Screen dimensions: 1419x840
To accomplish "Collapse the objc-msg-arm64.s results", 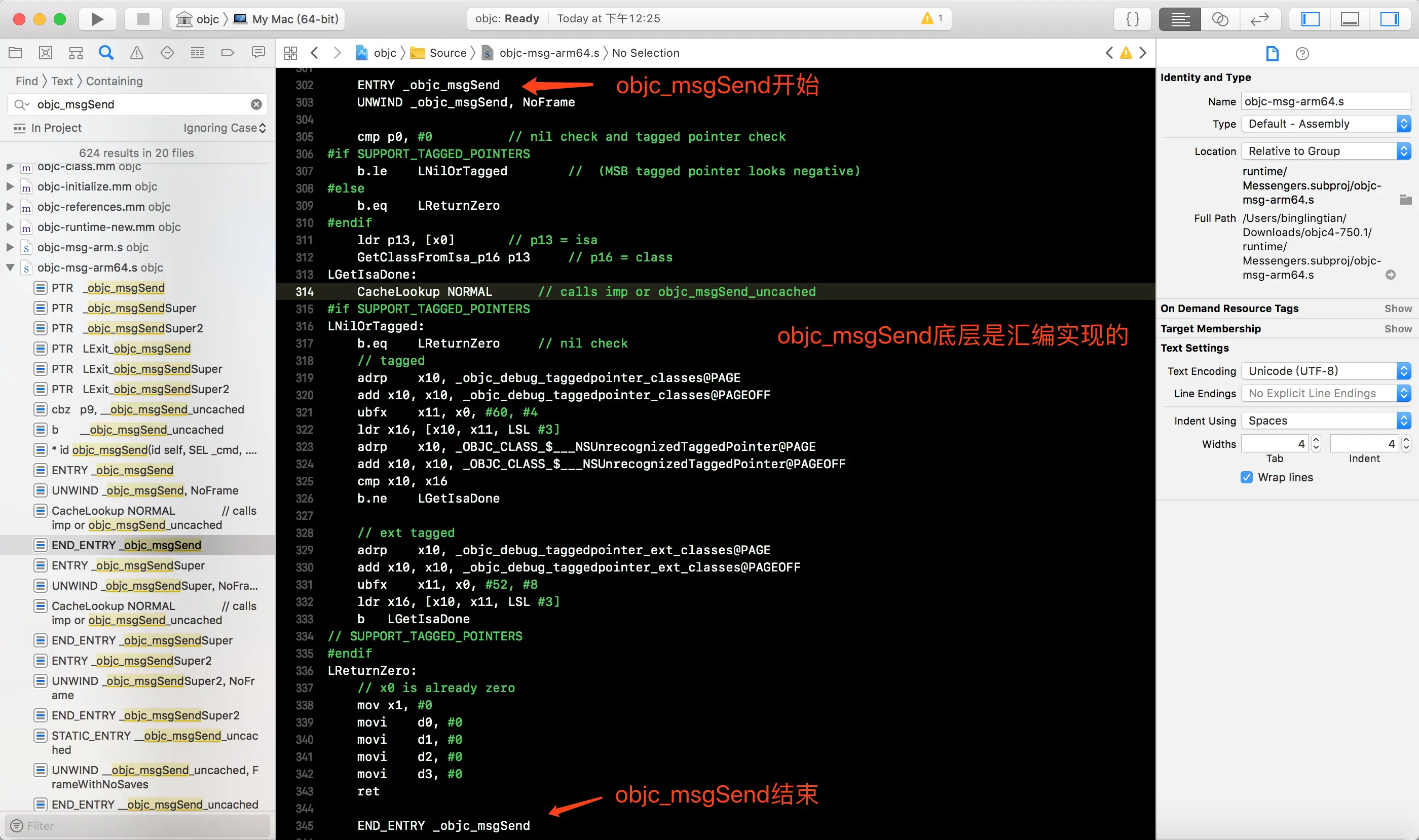I will point(10,267).
